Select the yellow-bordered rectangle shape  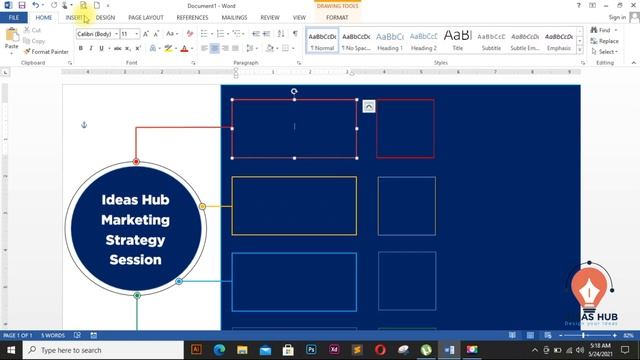[x=294, y=206]
